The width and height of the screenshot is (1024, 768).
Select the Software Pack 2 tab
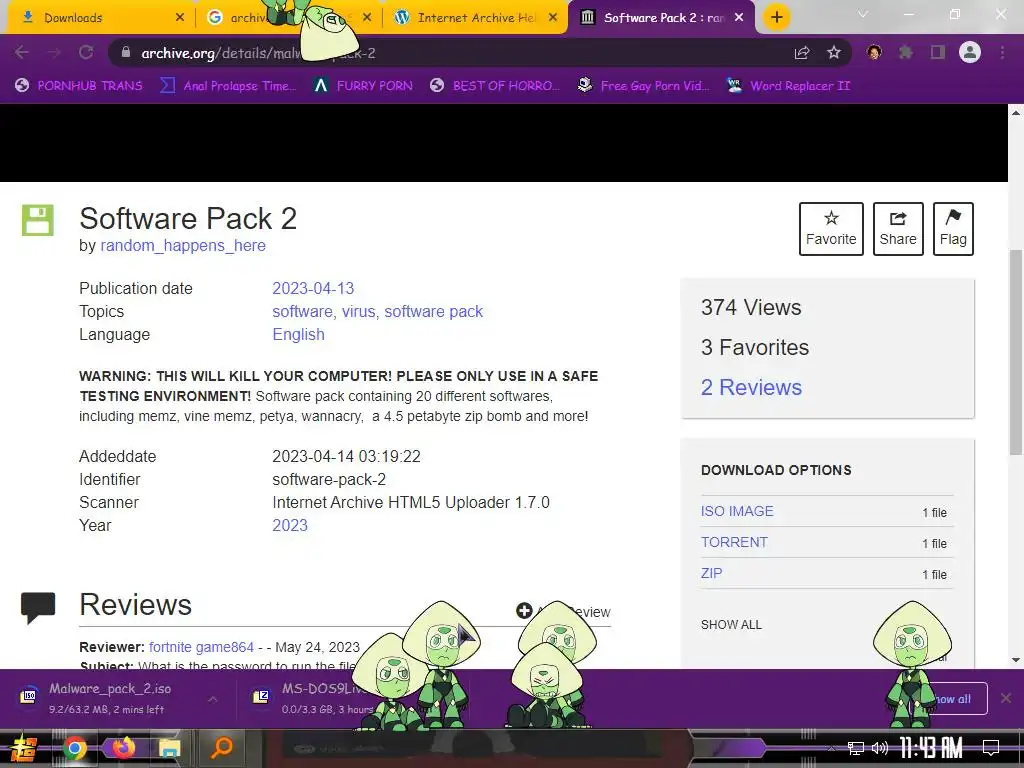[x=662, y=18]
